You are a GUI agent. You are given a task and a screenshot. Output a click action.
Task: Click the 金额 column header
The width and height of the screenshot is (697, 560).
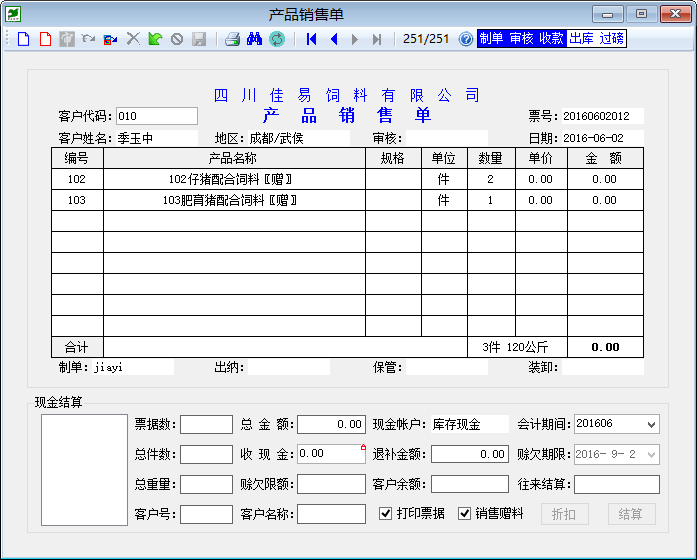605,158
